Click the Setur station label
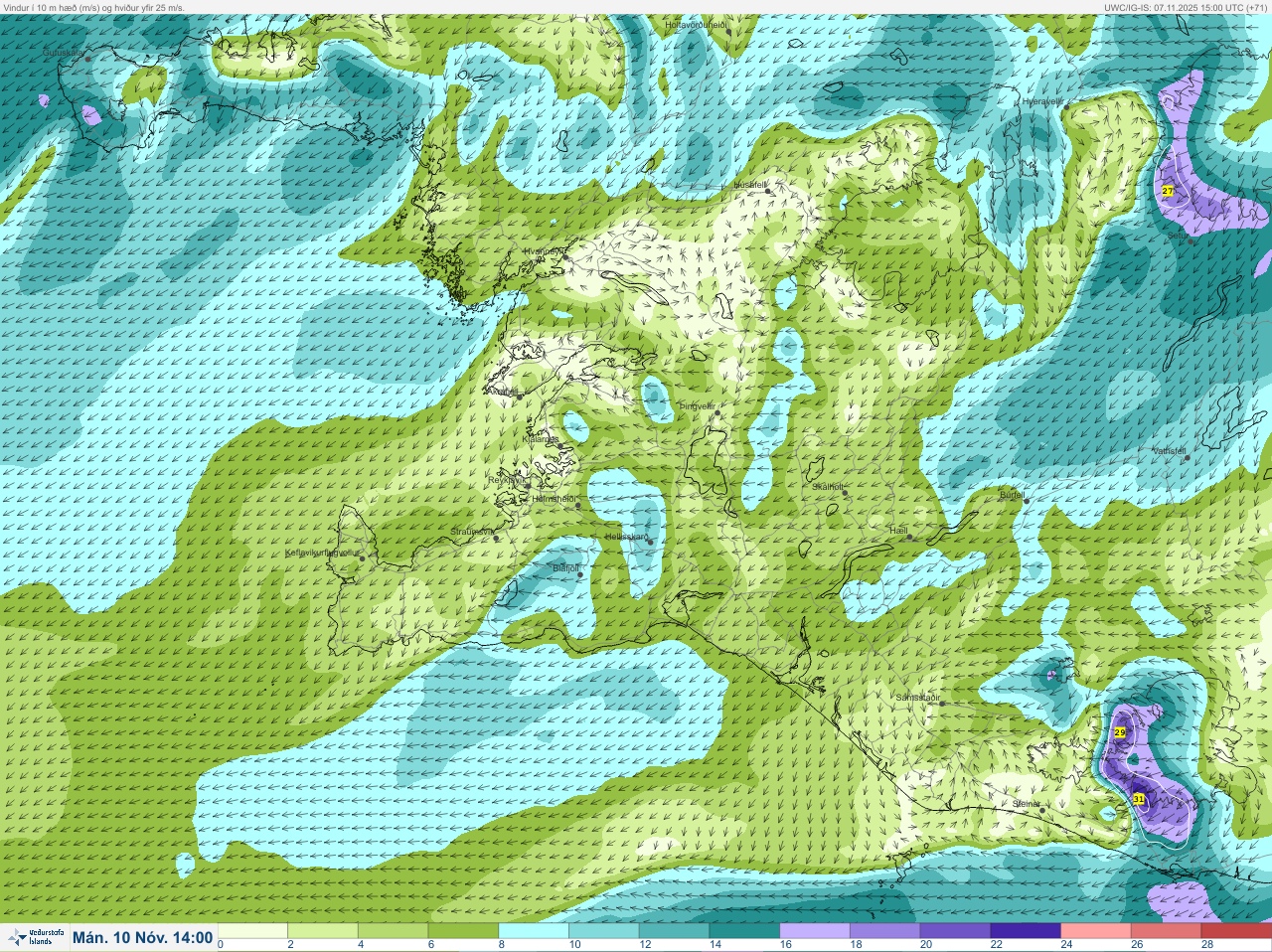Image resolution: width=1272 pixels, height=952 pixels. coord(1178,235)
